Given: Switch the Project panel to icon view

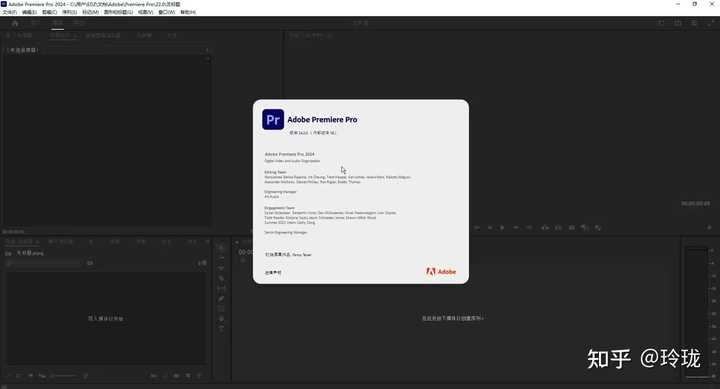Looking at the screenshot, I should (x=30, y=376).
